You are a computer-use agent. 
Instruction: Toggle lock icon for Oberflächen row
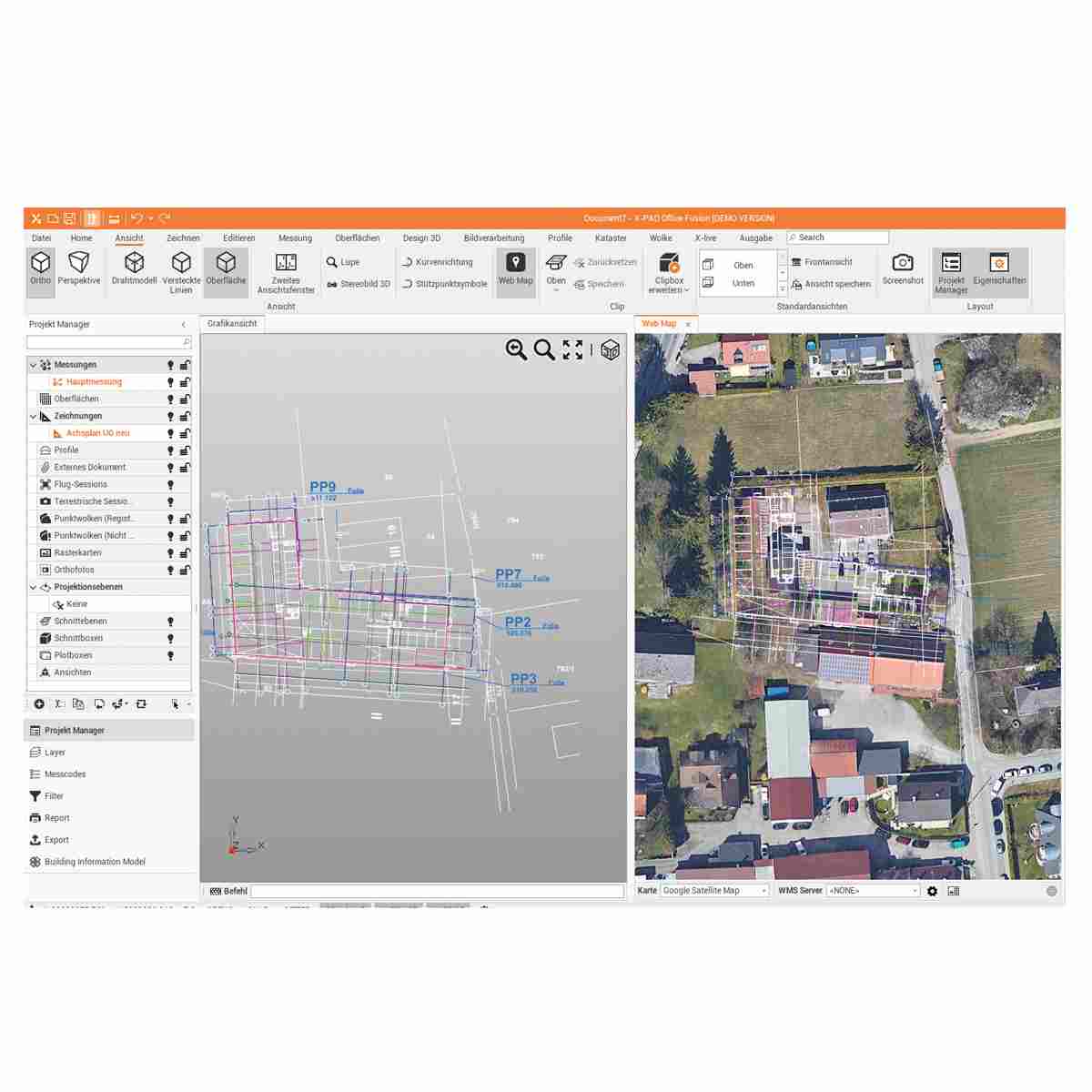click(x=185, y=399)
